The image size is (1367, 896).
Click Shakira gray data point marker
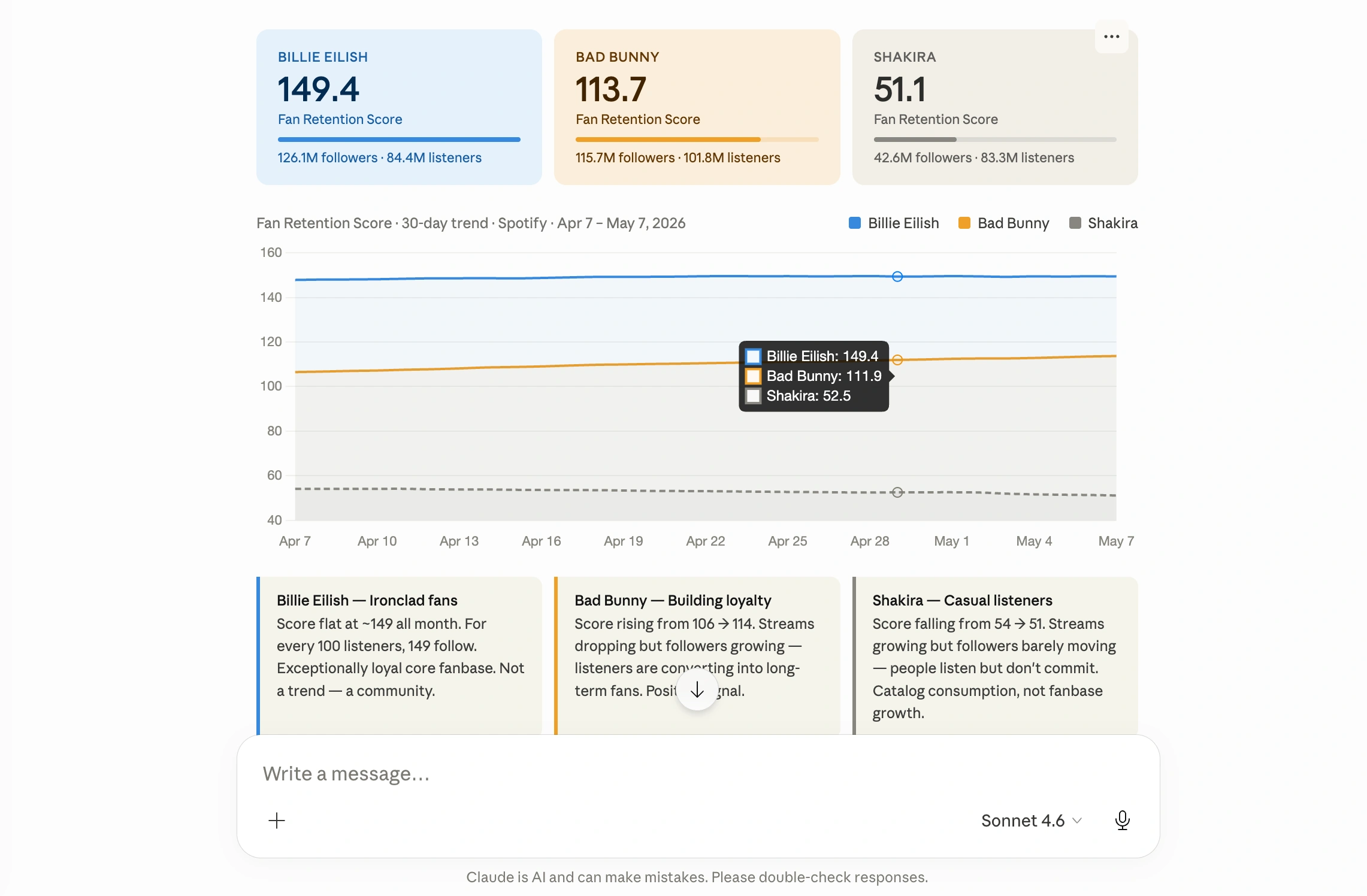[x=897, y=492]
